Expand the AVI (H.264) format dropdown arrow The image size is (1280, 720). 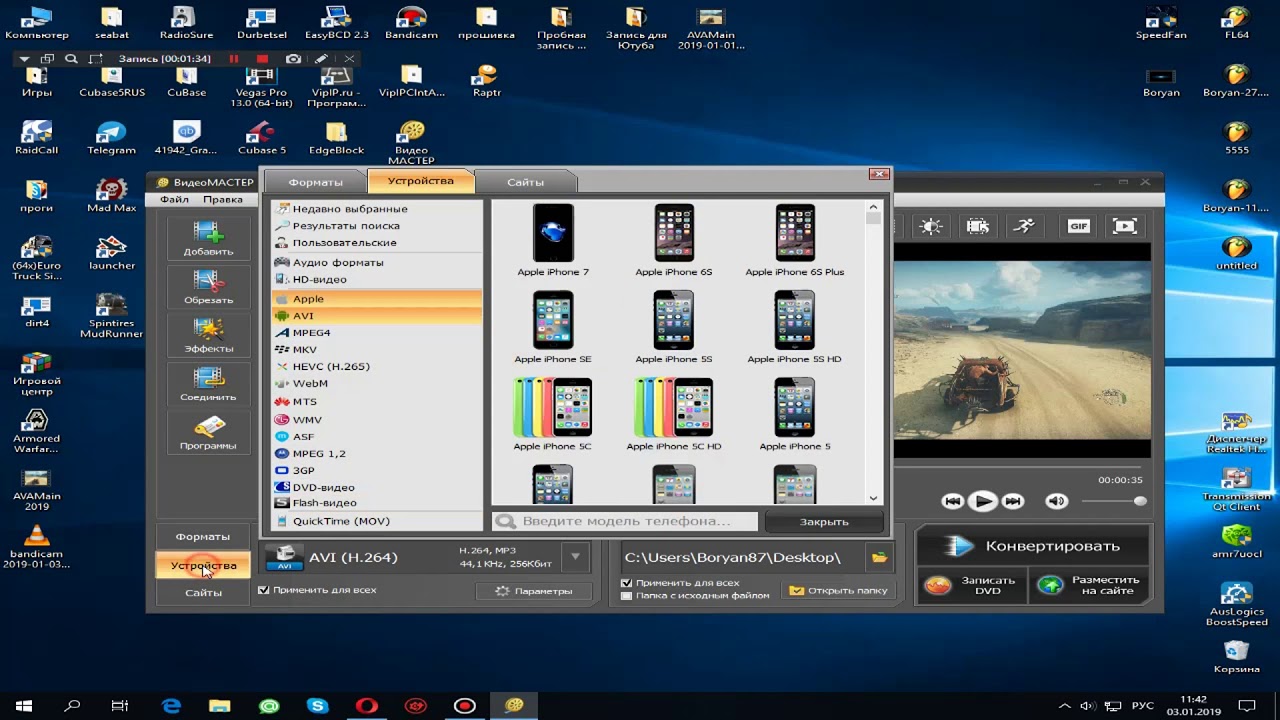(575, 557)
